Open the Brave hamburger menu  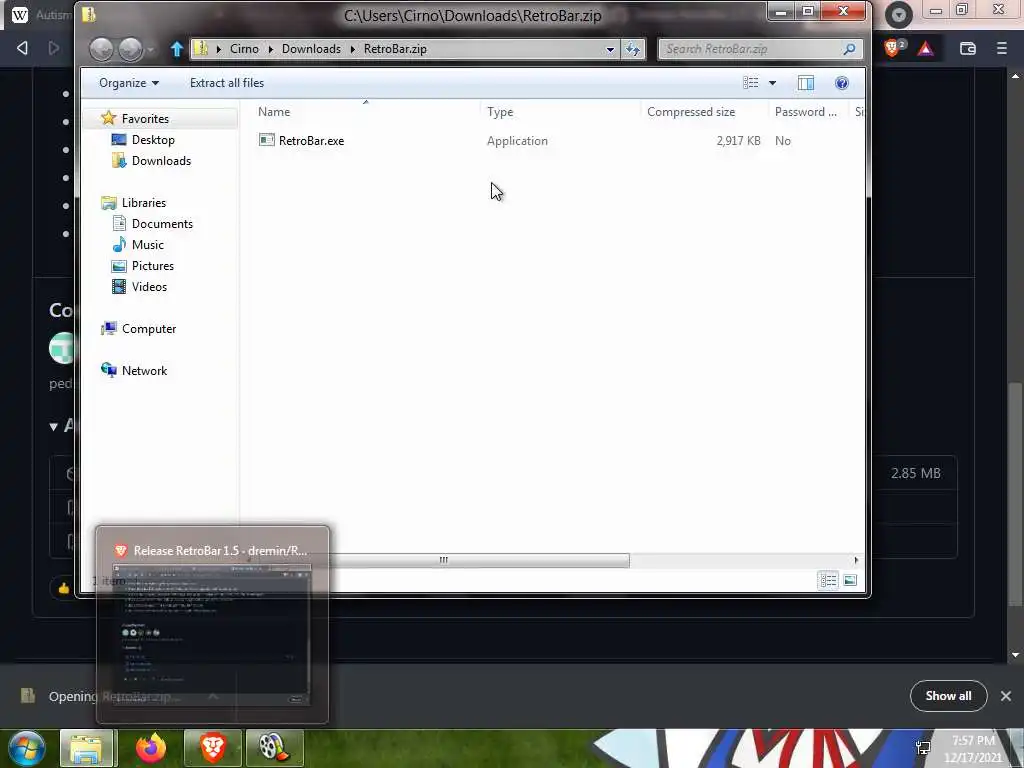(1002, 48)
